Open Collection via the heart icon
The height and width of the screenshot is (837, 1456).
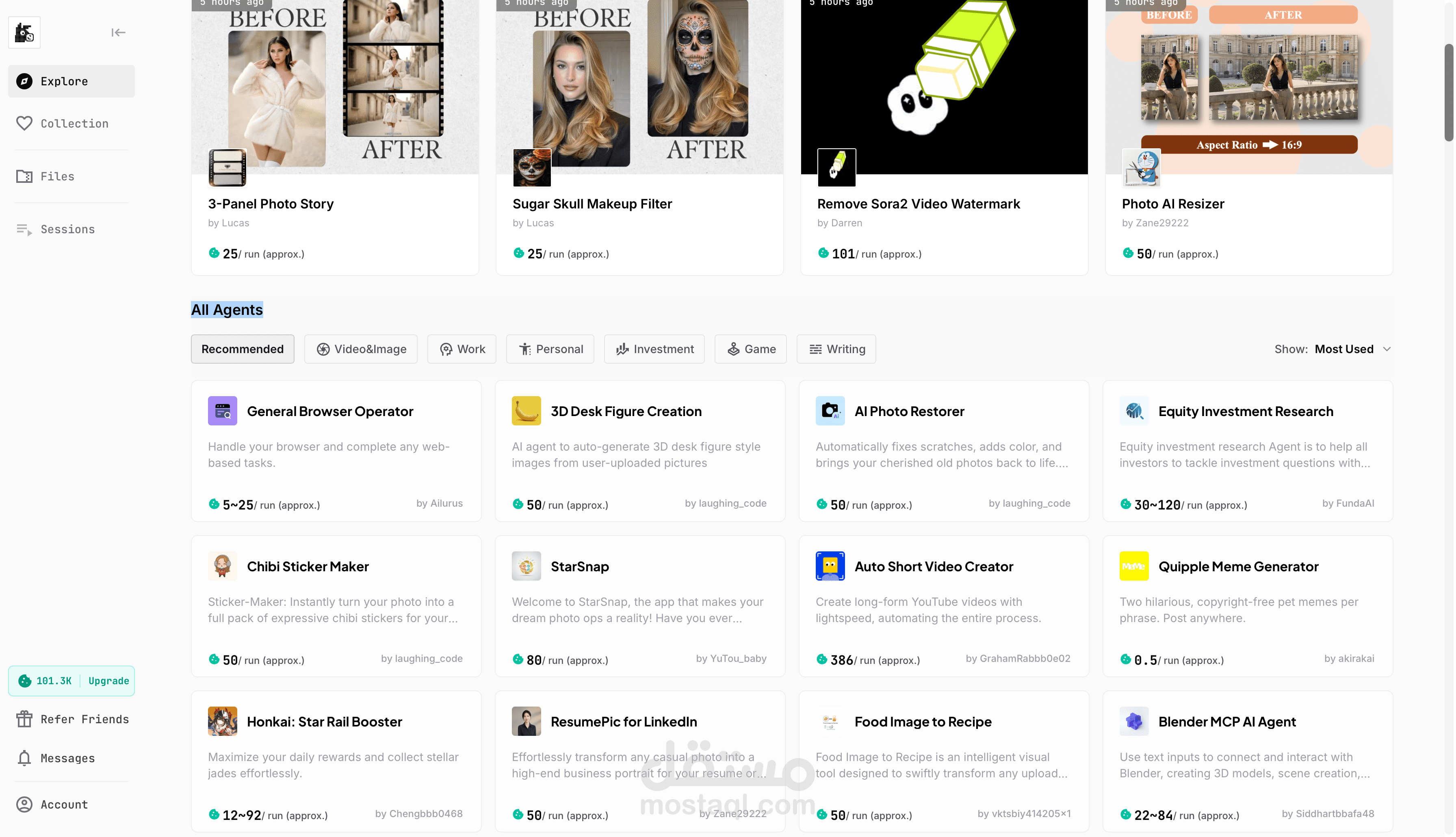pos(24,123)
